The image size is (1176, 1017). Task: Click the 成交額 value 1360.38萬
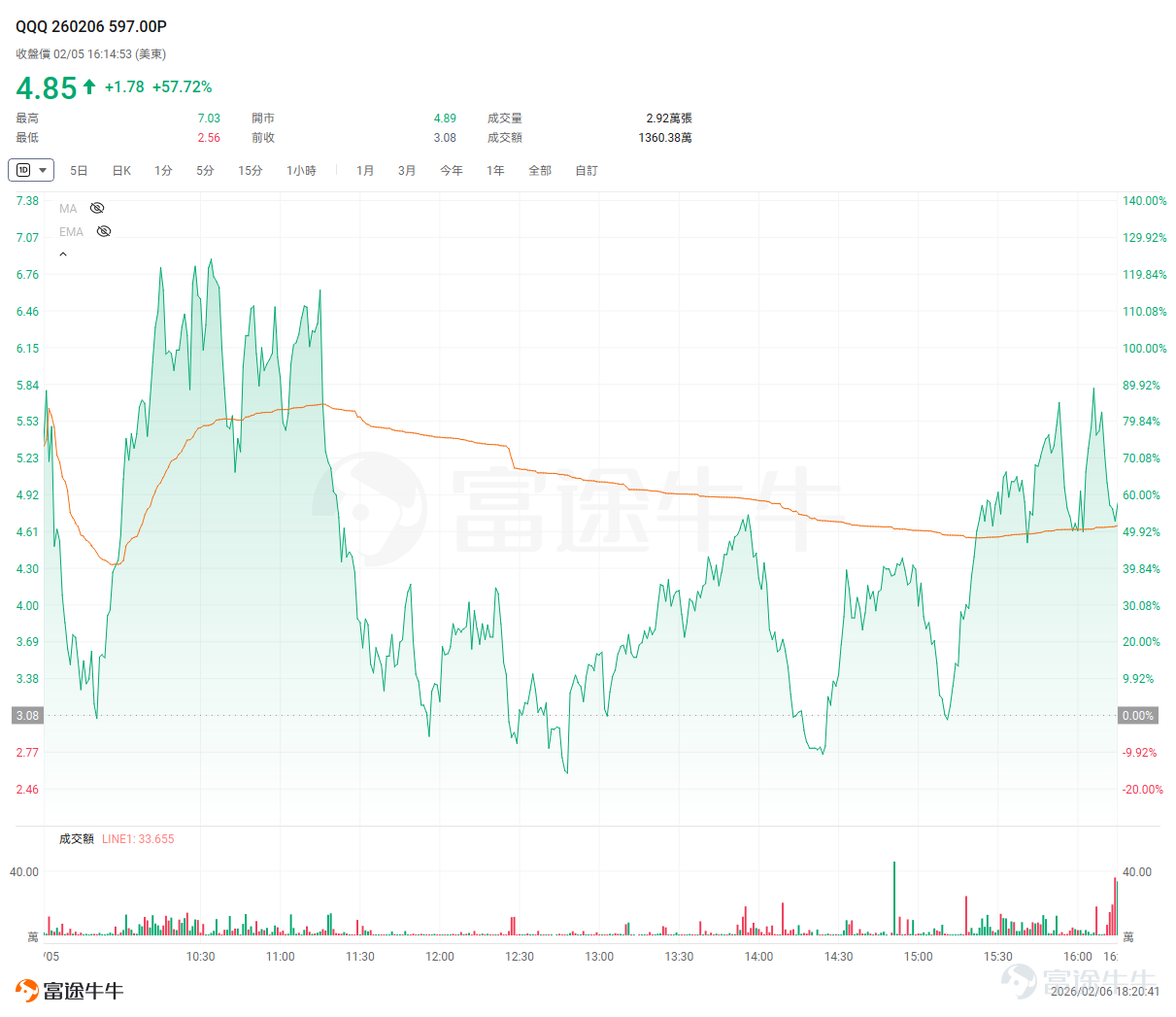pyautogui.click(x=665, y=138)
